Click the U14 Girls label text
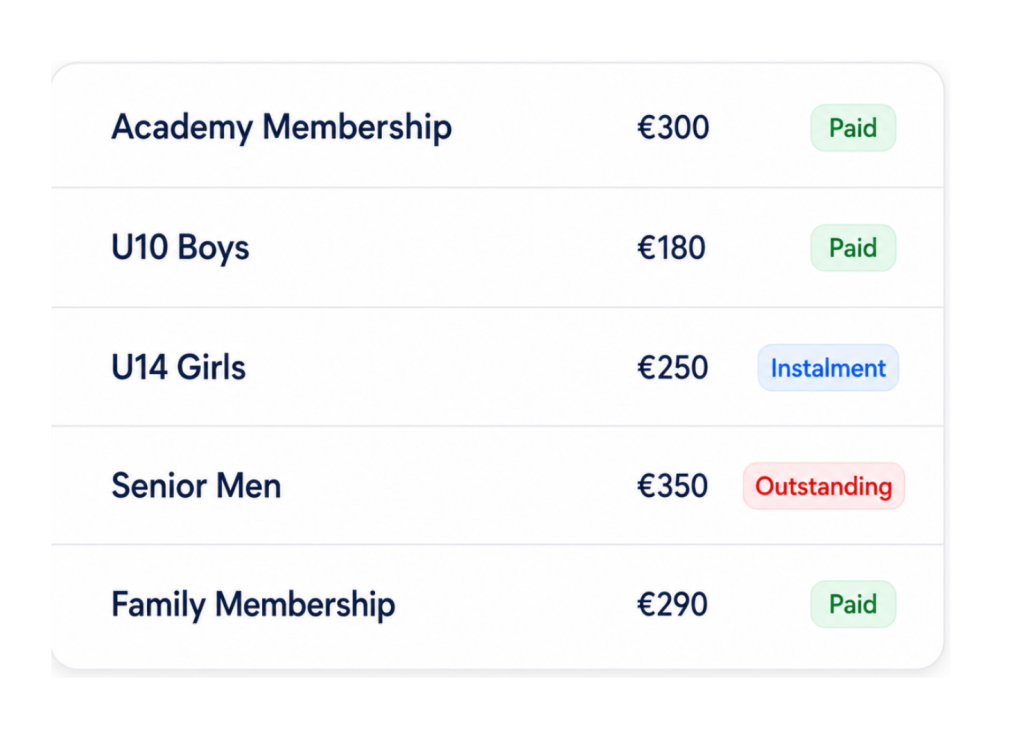Viewport: 1024px width, 738px height. [178, 368]
